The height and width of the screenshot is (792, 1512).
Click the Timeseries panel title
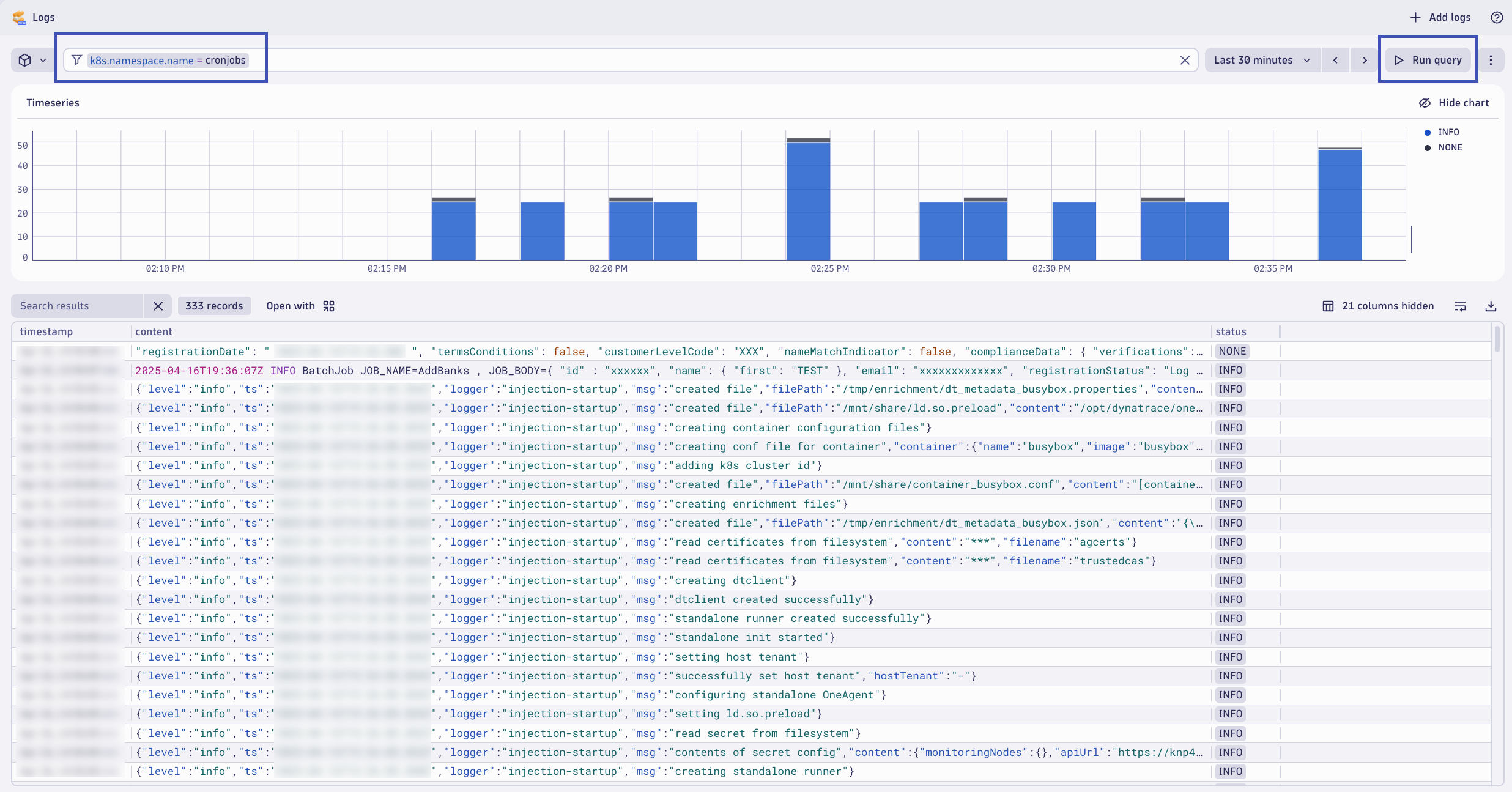coord(53,103)
